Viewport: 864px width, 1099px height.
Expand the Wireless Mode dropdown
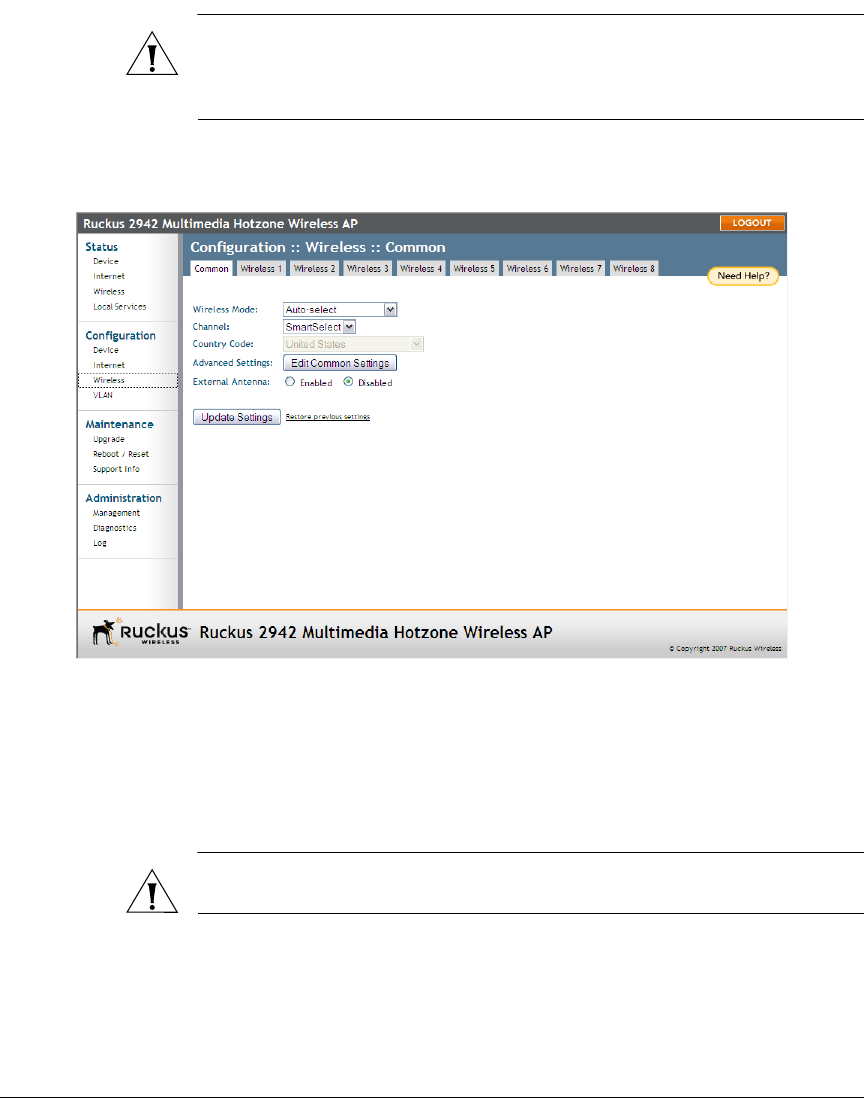coord(340,310)
